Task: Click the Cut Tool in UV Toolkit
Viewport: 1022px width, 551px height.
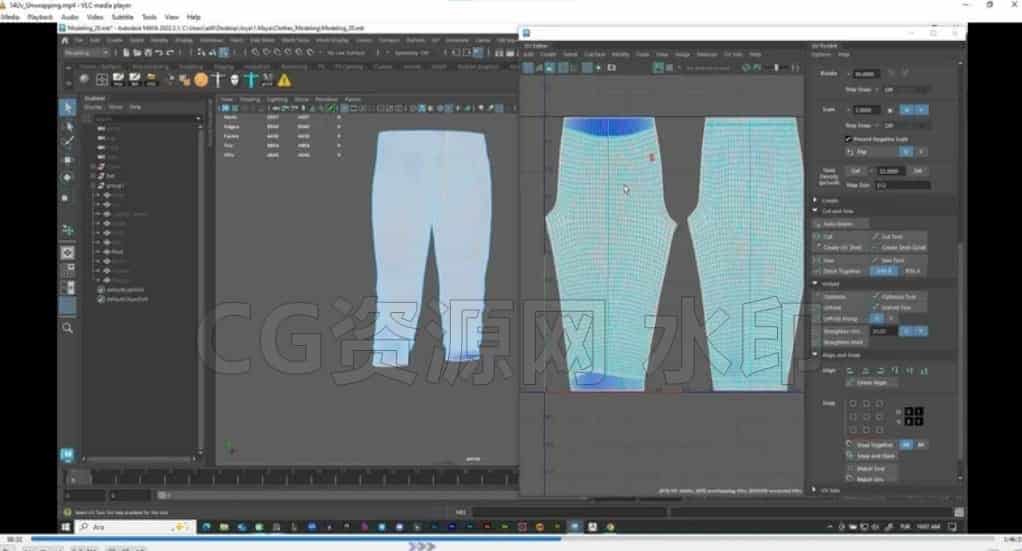Action: (x=899, y=237)
